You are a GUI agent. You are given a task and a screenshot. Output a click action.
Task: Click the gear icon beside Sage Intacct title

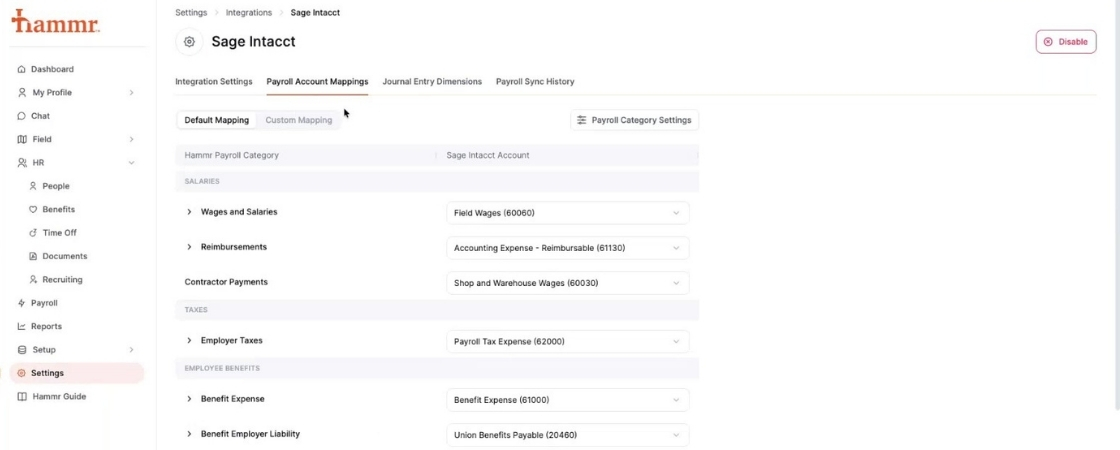[189, 41]
